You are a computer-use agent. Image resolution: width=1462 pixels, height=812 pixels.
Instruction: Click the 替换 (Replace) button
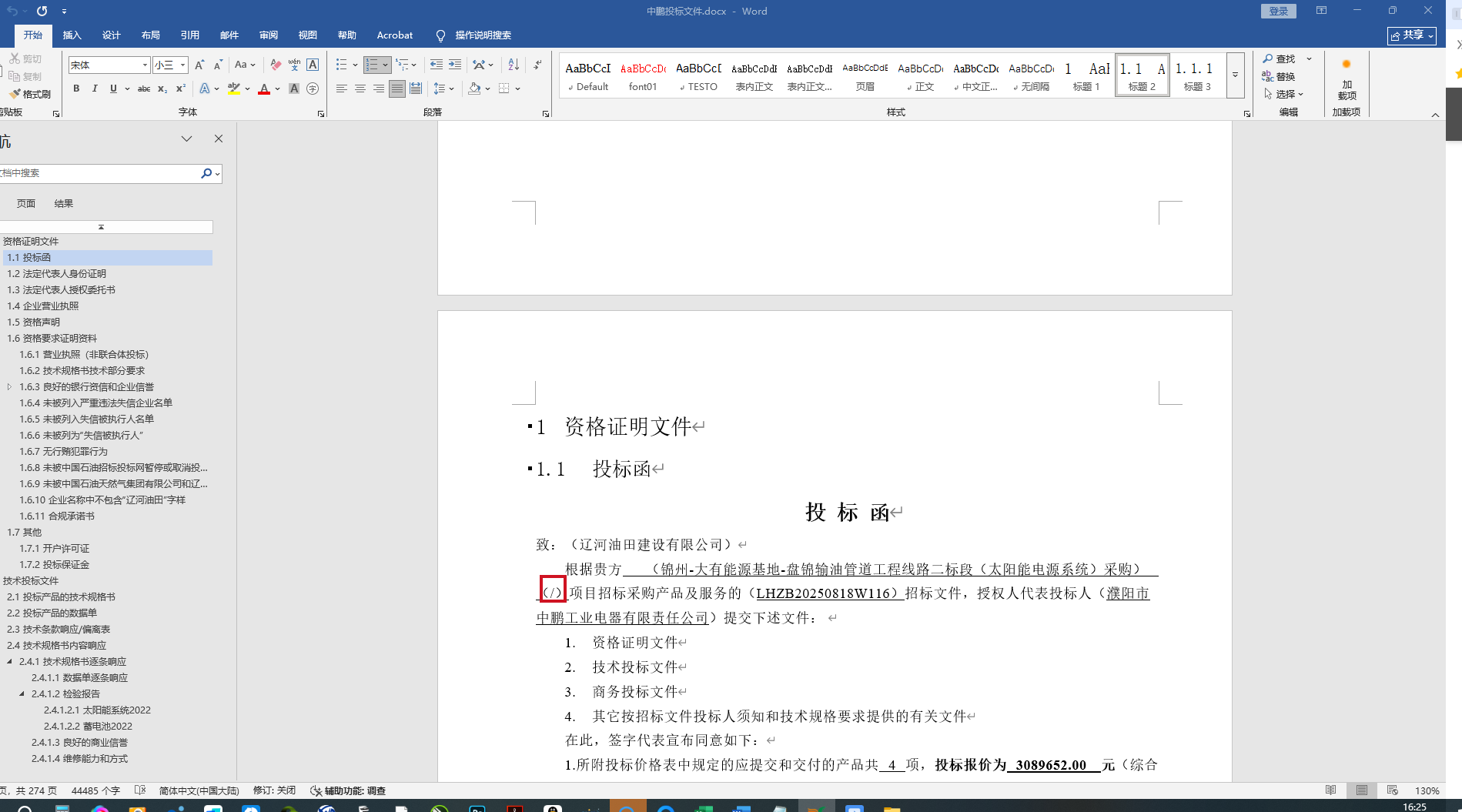[1280, 76]
